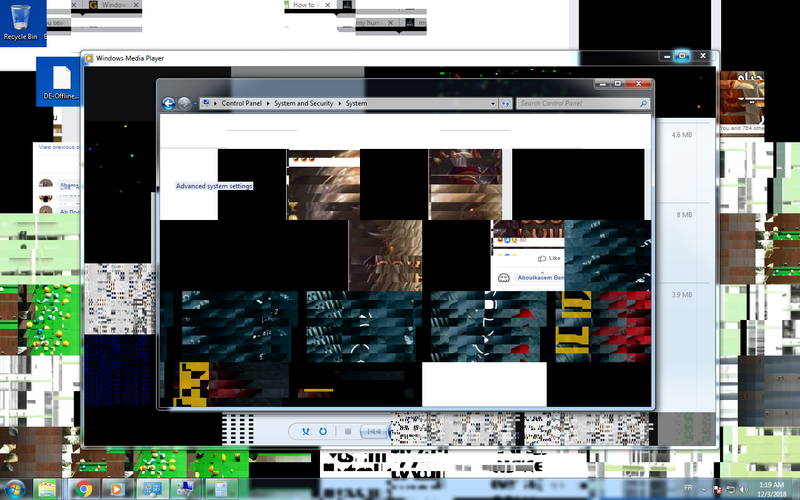Click the System breadcrumb segment
Screen dimensions: 800x500
click(356, 103)
